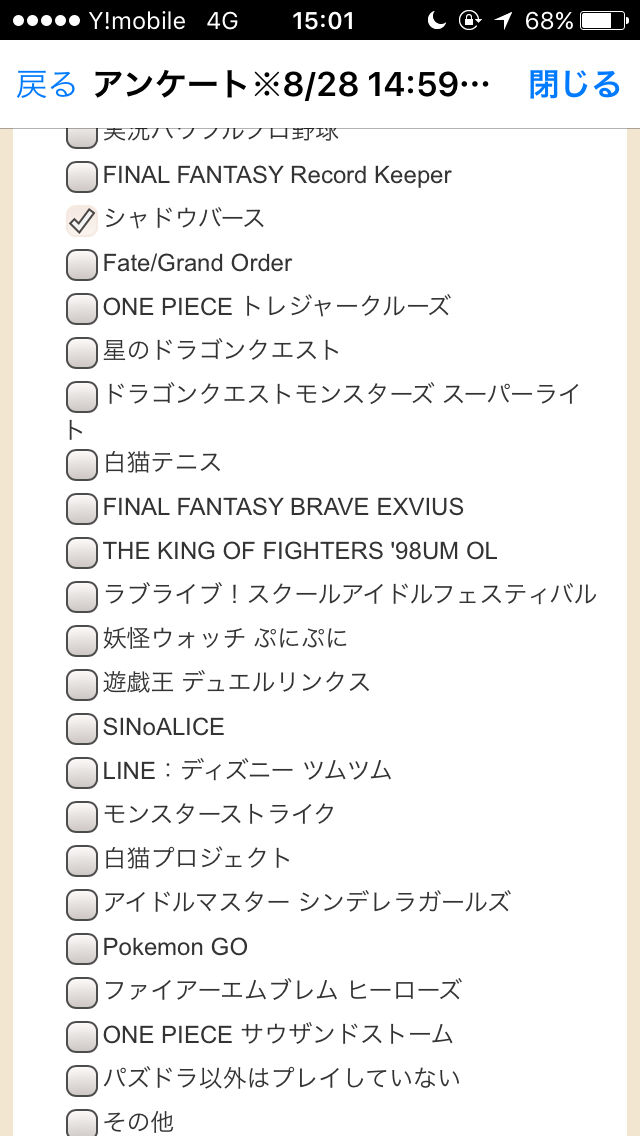Check the パズドラ以外はプレイしていない option
This screenshot has height=1136, width=640.
[82, 1080]
